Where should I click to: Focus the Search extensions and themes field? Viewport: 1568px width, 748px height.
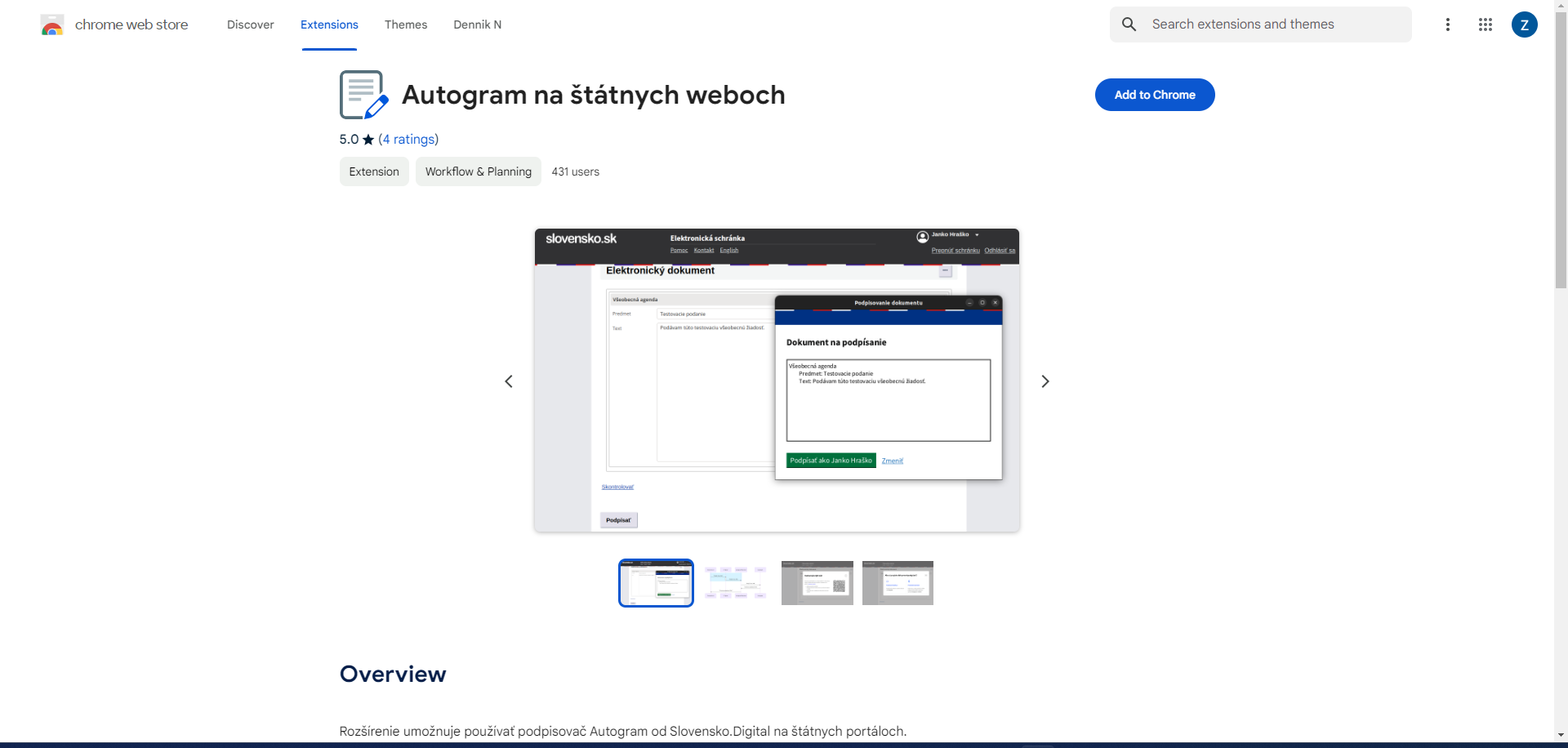[1274, 24]
